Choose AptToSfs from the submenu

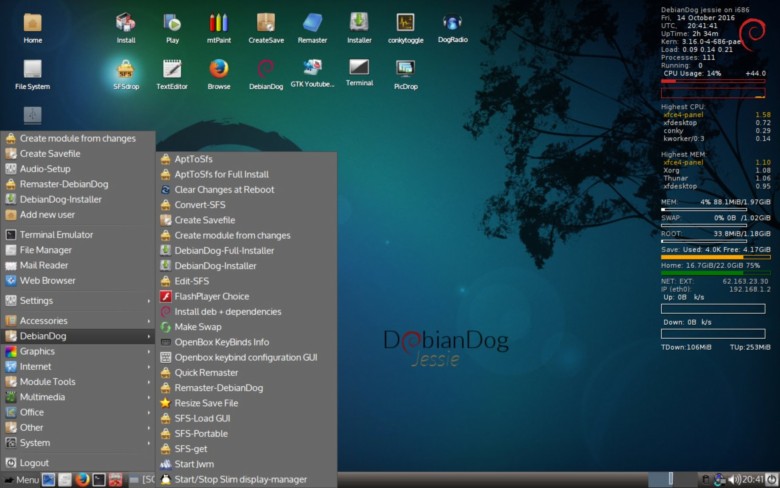coord(247,159)
